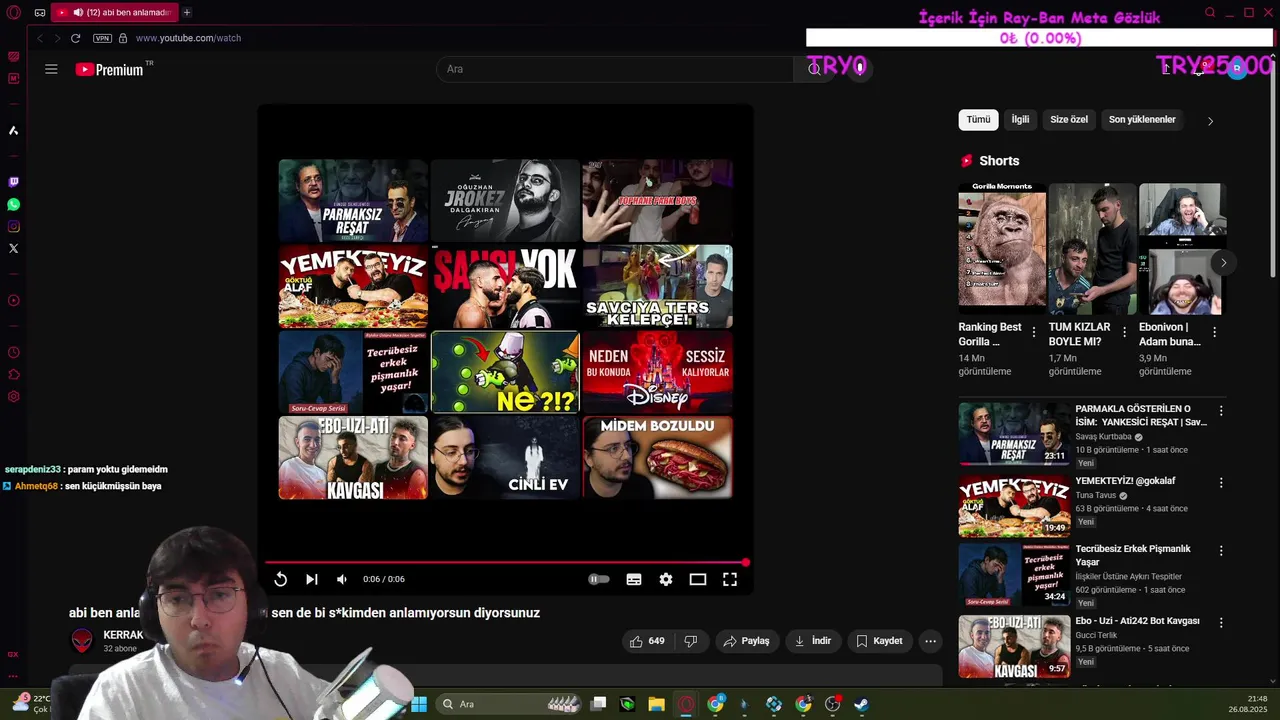The width and height of the screenshot is (1280, 720).
Task: Open a new browser tab with plus
Action: pos(186,12)
